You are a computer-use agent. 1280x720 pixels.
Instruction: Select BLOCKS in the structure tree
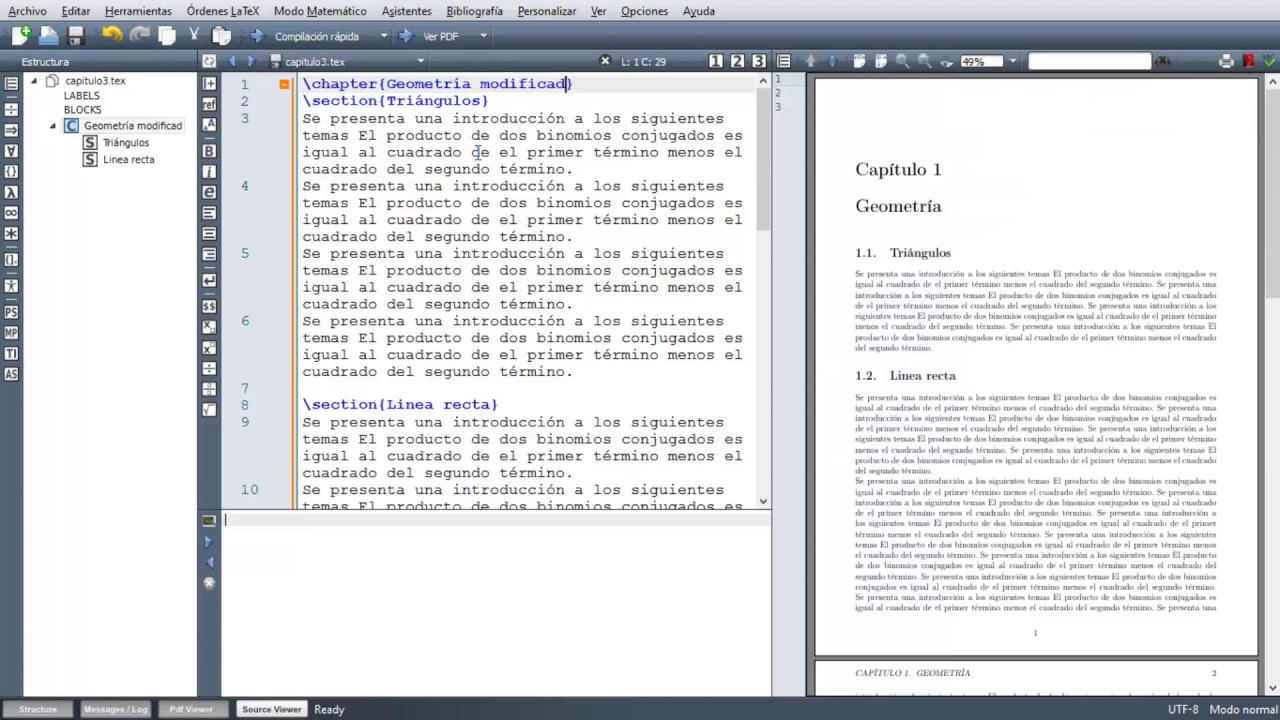[x=83, y=110]
